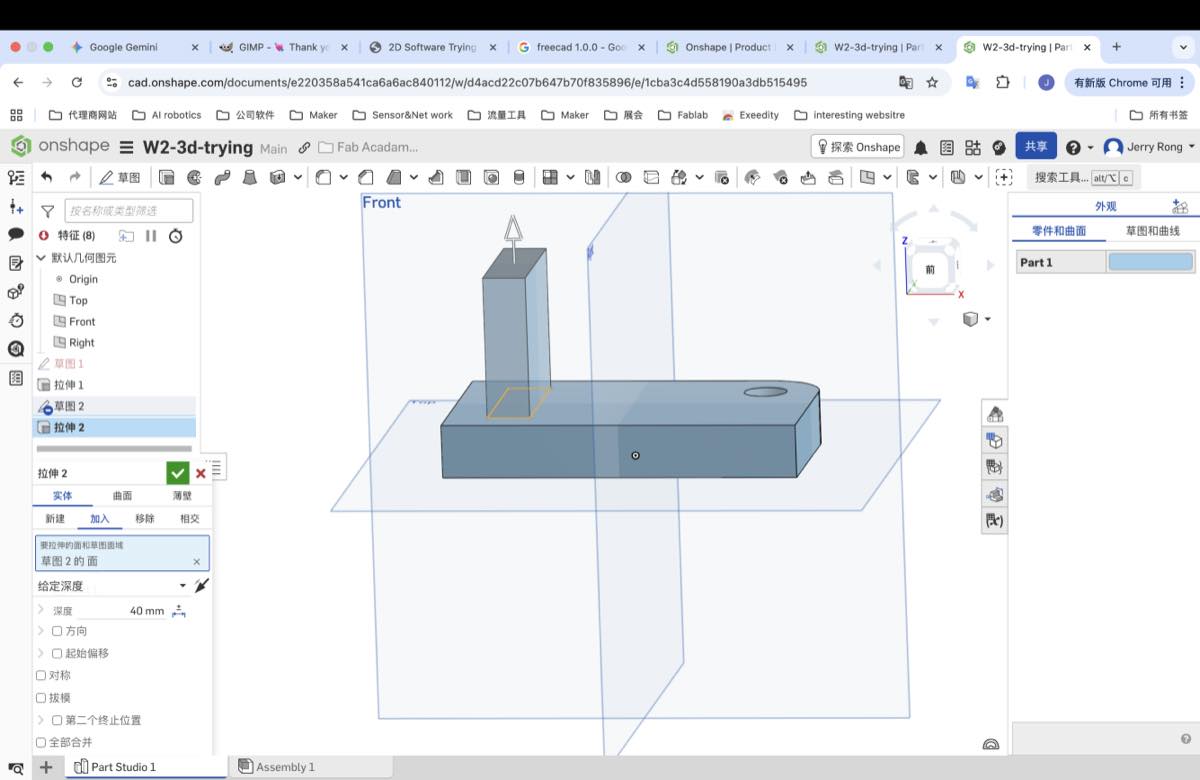Open the configuration panel icon on right edge

pos(995,441)
